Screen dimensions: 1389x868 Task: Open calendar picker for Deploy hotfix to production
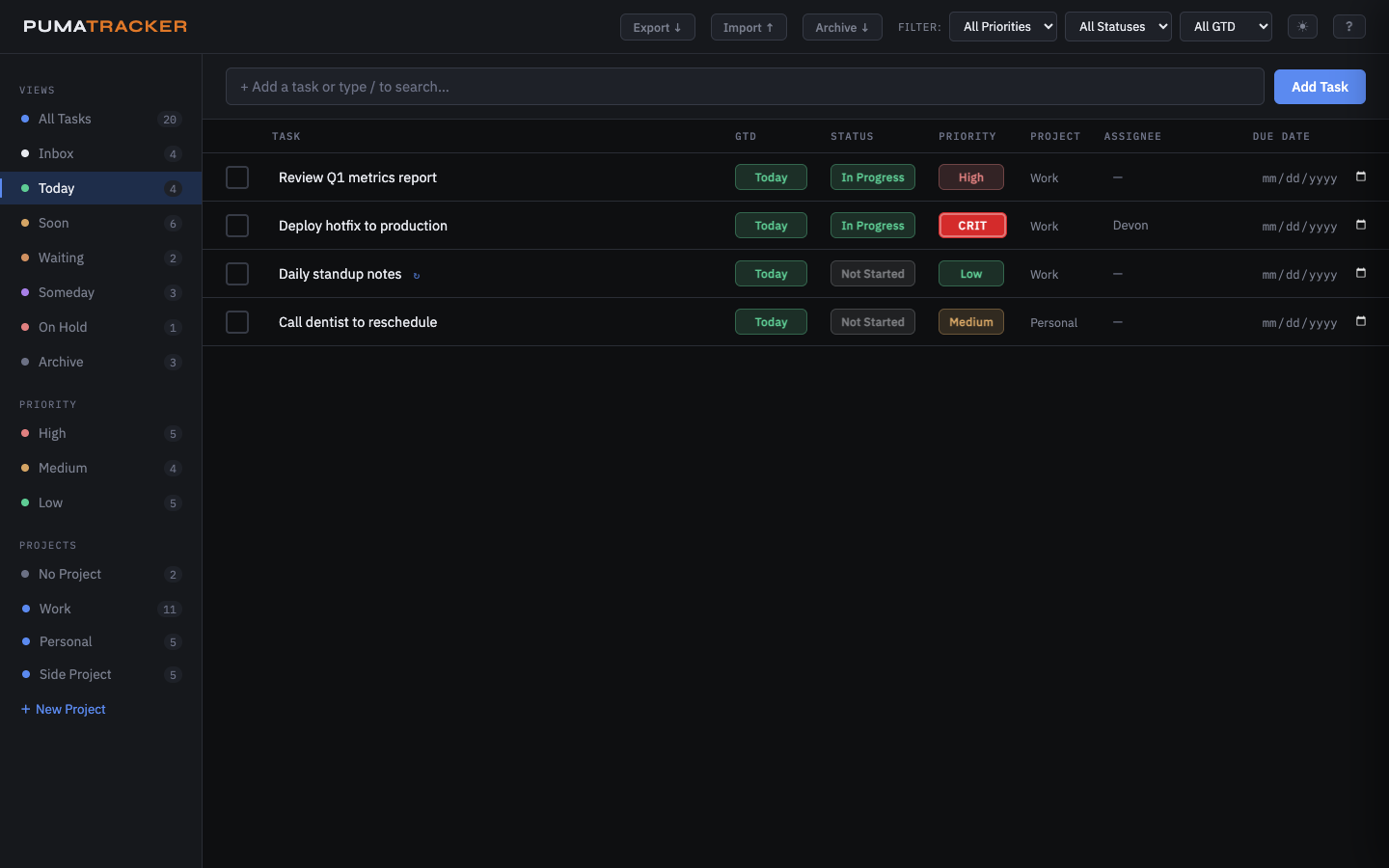tap(1361, 225)
